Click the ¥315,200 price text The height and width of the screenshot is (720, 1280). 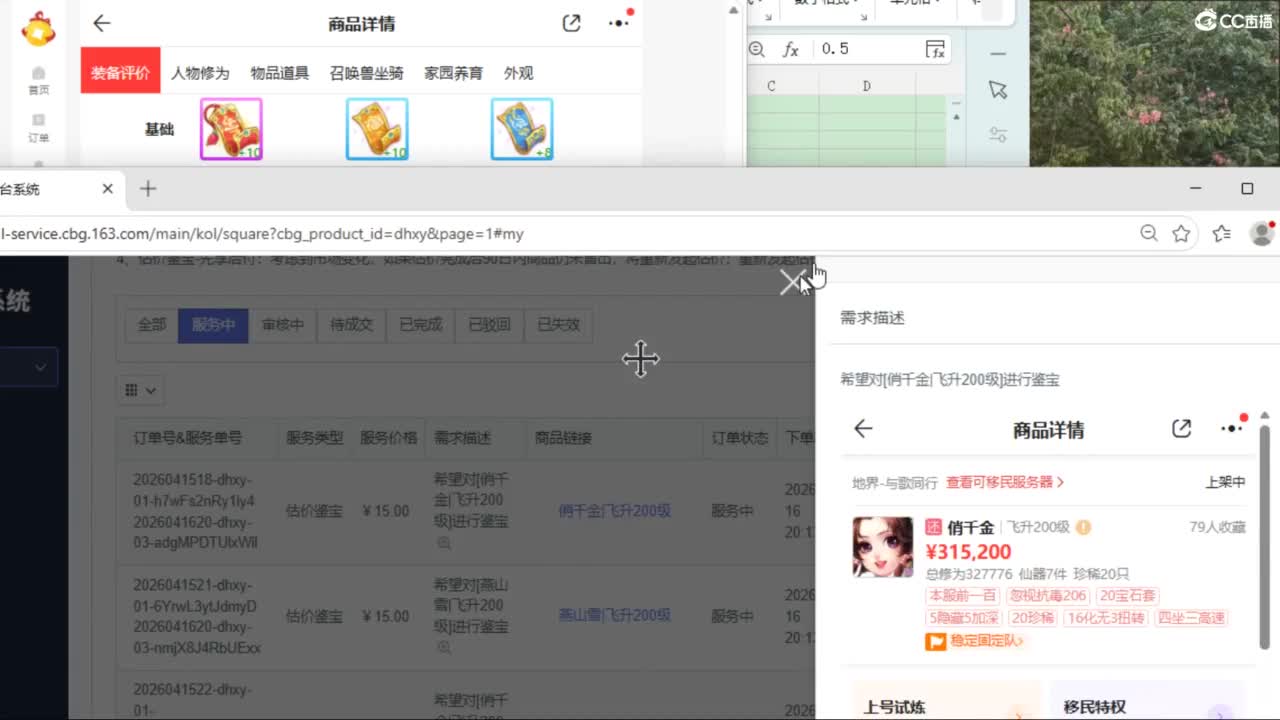click(x=969, y=552)
